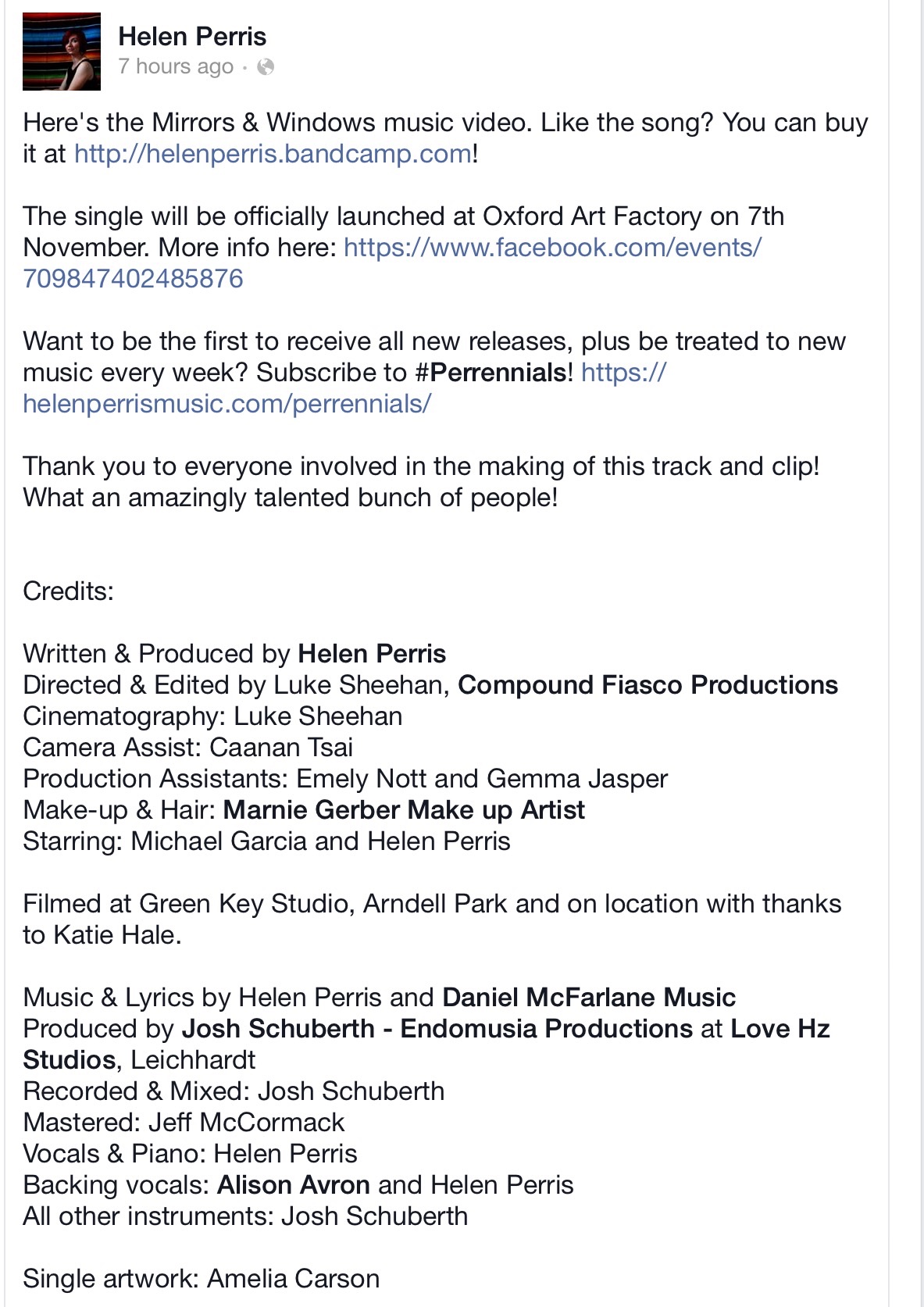Open Helen Perris profile picture thumbnail
Viewport: 924px width, 1307px height.
62,52
